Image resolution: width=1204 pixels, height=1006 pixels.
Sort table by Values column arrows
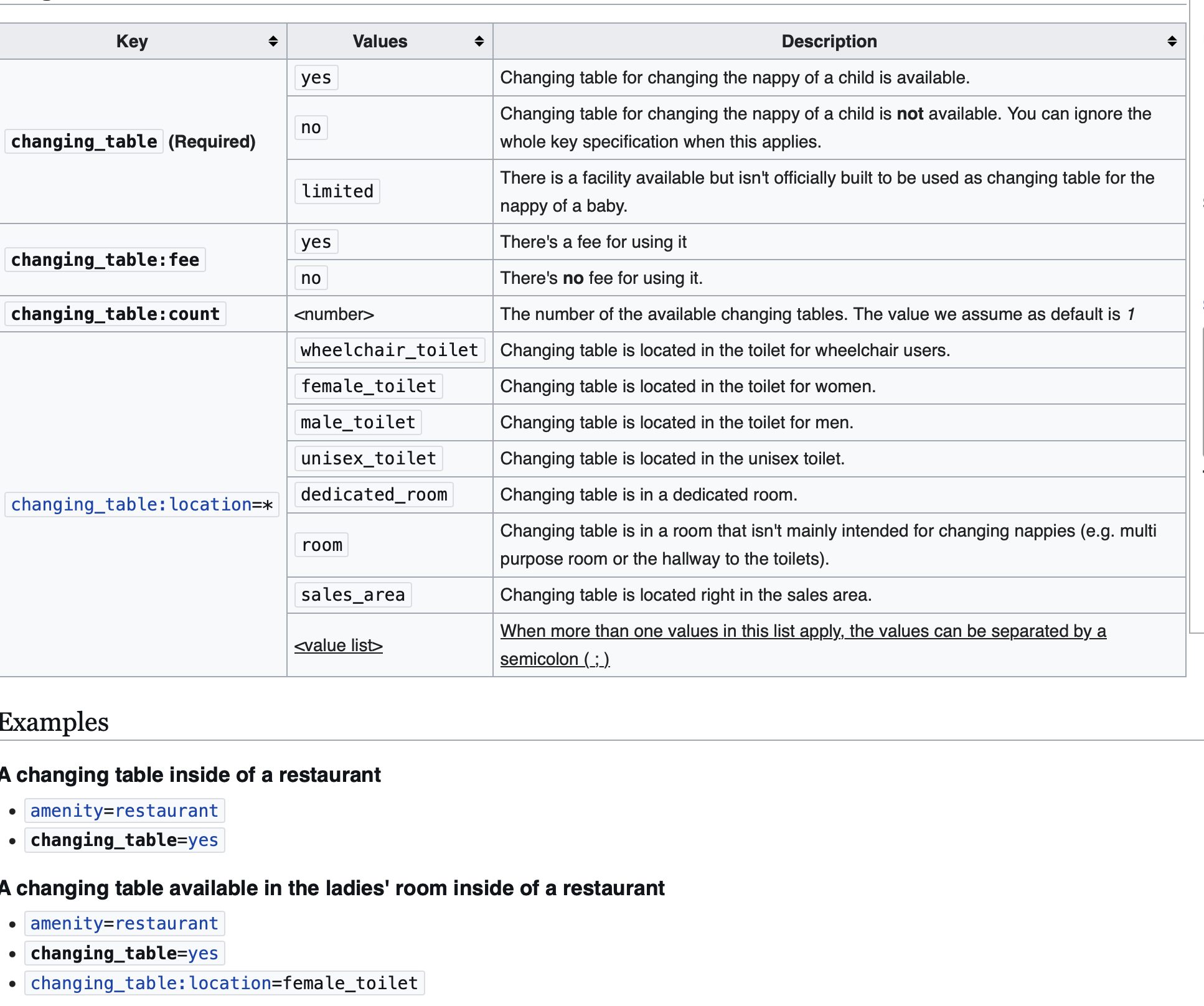[x=479, y=42]
